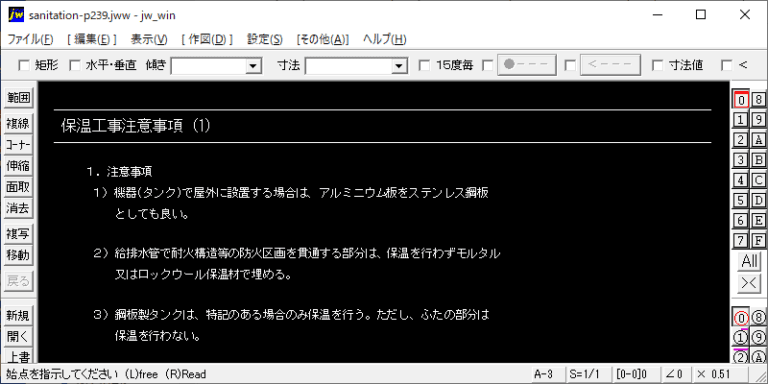Select layer C button
768x384 pixels.
(759, 180)
